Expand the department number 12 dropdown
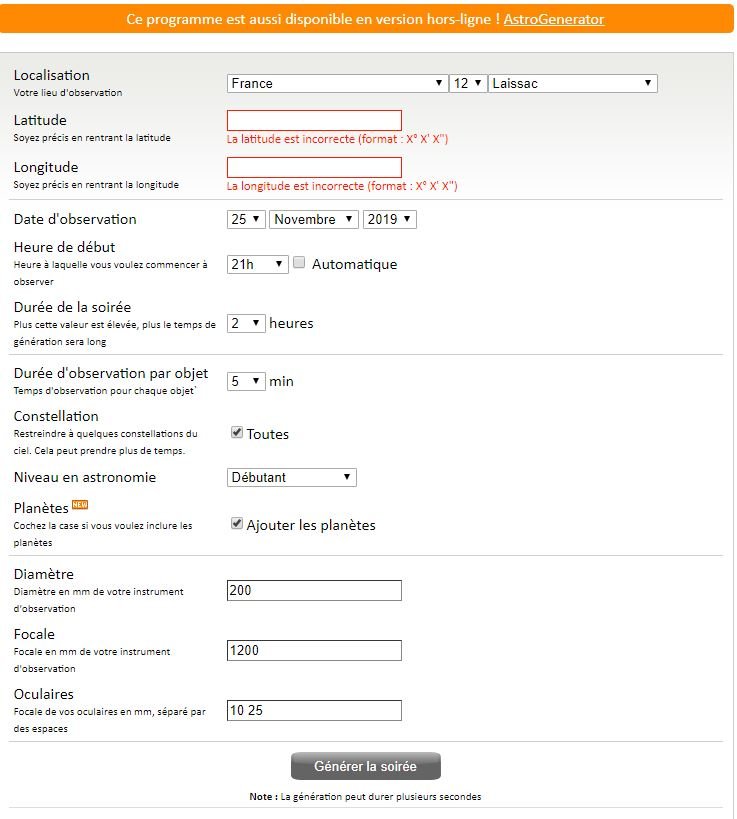The image size is (737, 819). [467, 84]
